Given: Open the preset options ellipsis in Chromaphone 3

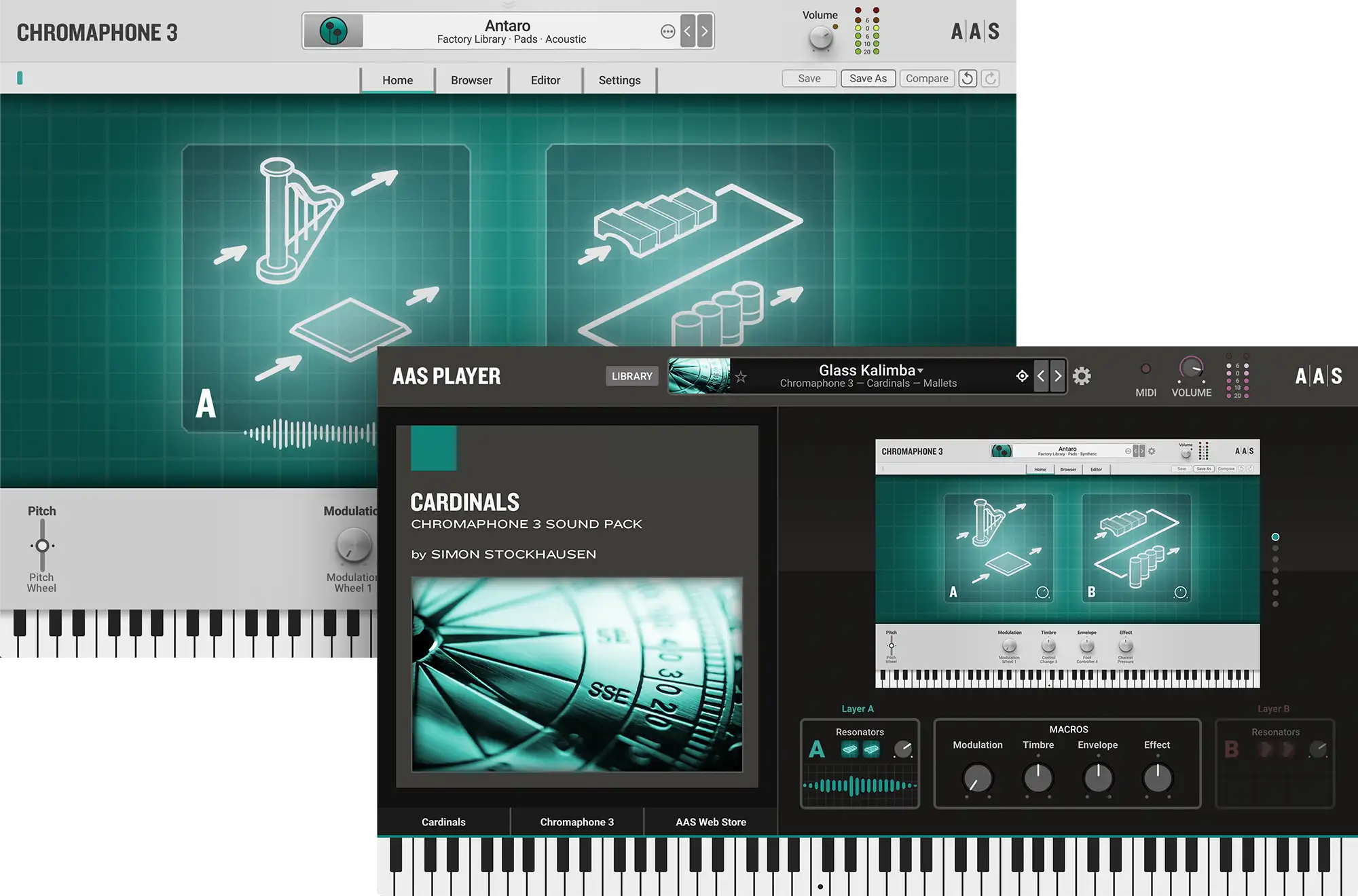Looking at the screenshot, I should (x=668, y=31).
